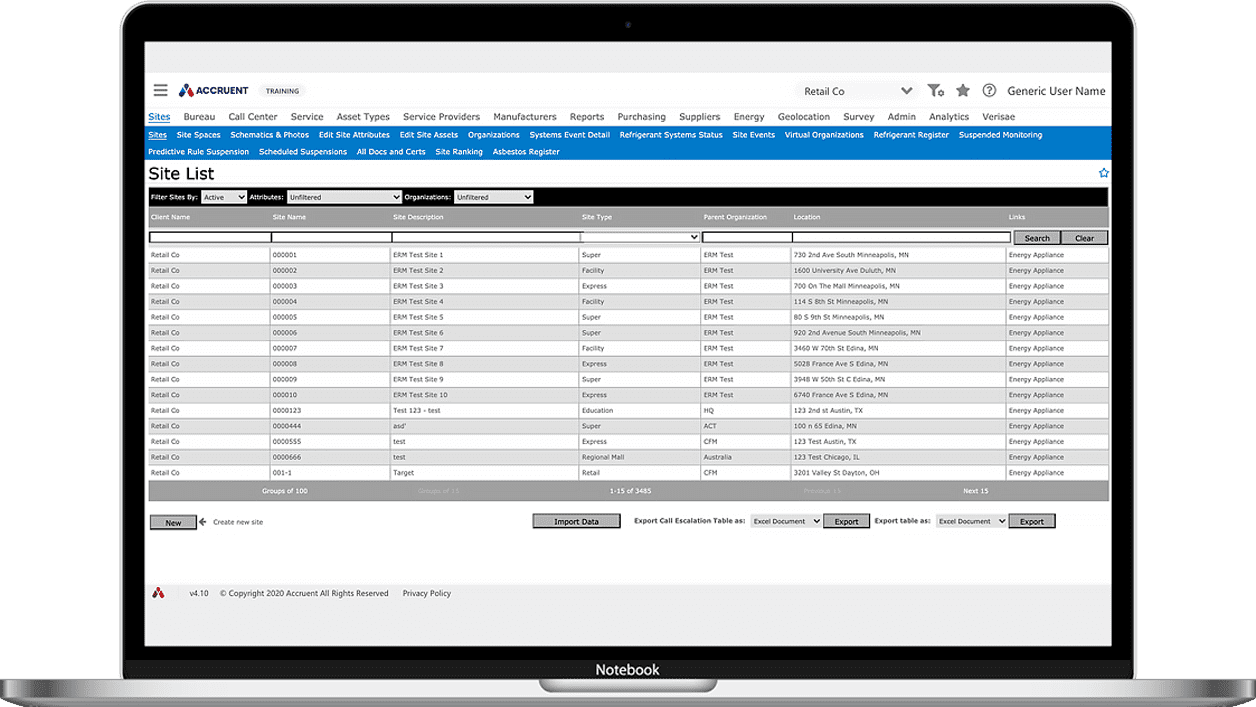Image resolution: width=1256 pixels, height=707 pixels.
Task: Open the Purchasing tab
Action: pyautogui.click(x=641, y=117)
